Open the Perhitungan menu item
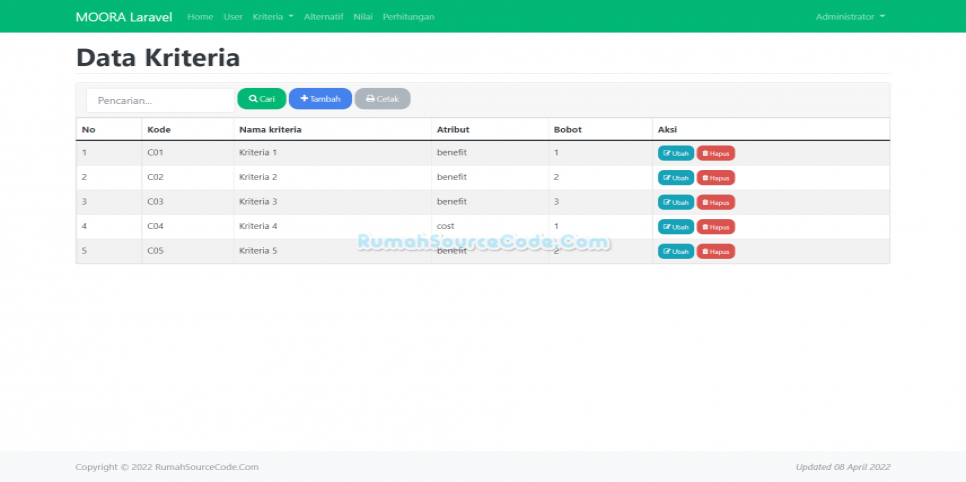966x482 pixels. [x=408, y=17]
